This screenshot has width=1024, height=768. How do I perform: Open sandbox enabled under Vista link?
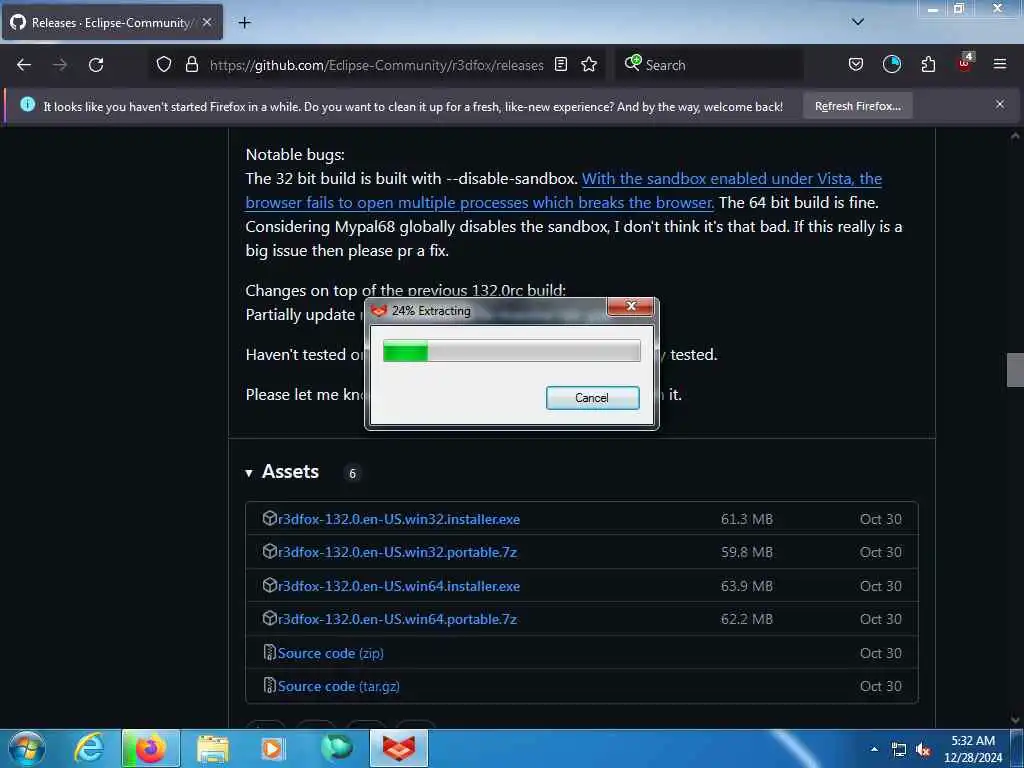(564, 190)
